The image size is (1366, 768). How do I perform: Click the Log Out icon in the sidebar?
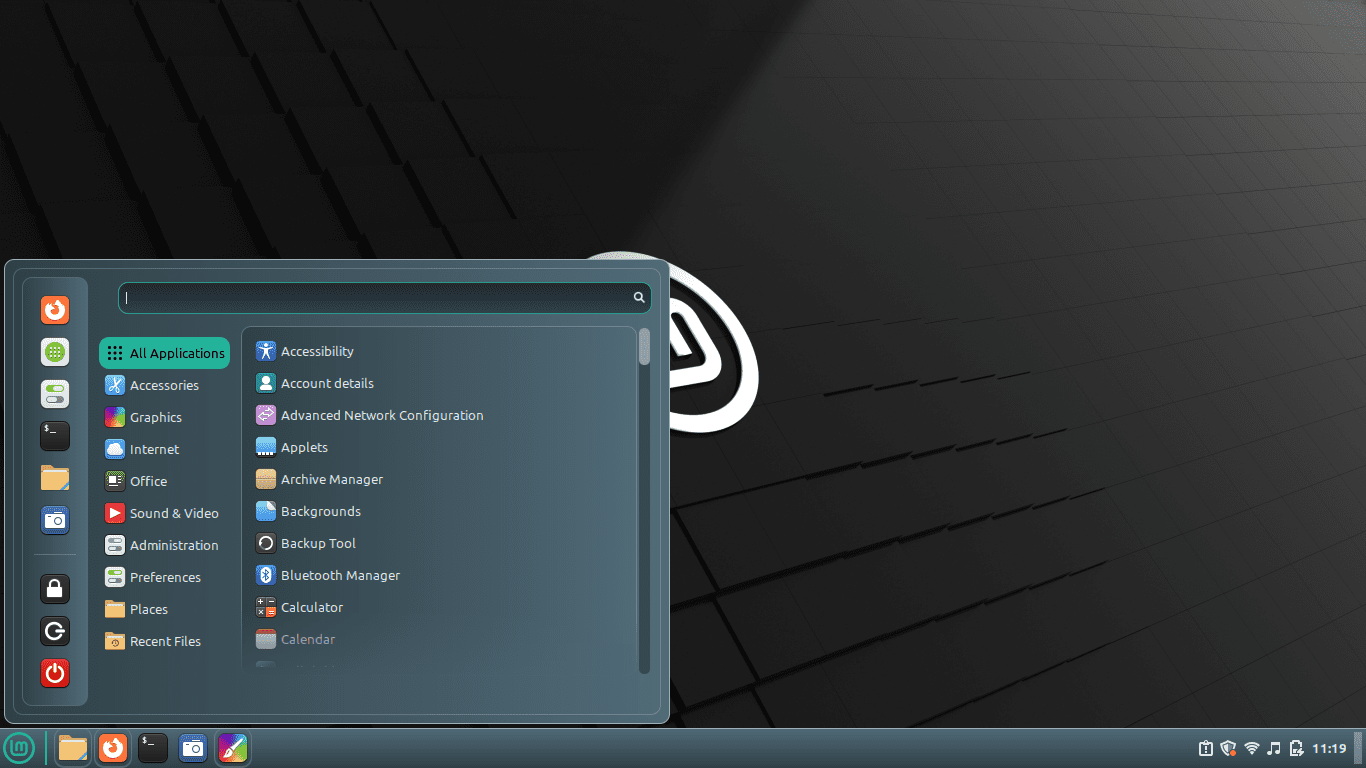(x=55, y=631)
